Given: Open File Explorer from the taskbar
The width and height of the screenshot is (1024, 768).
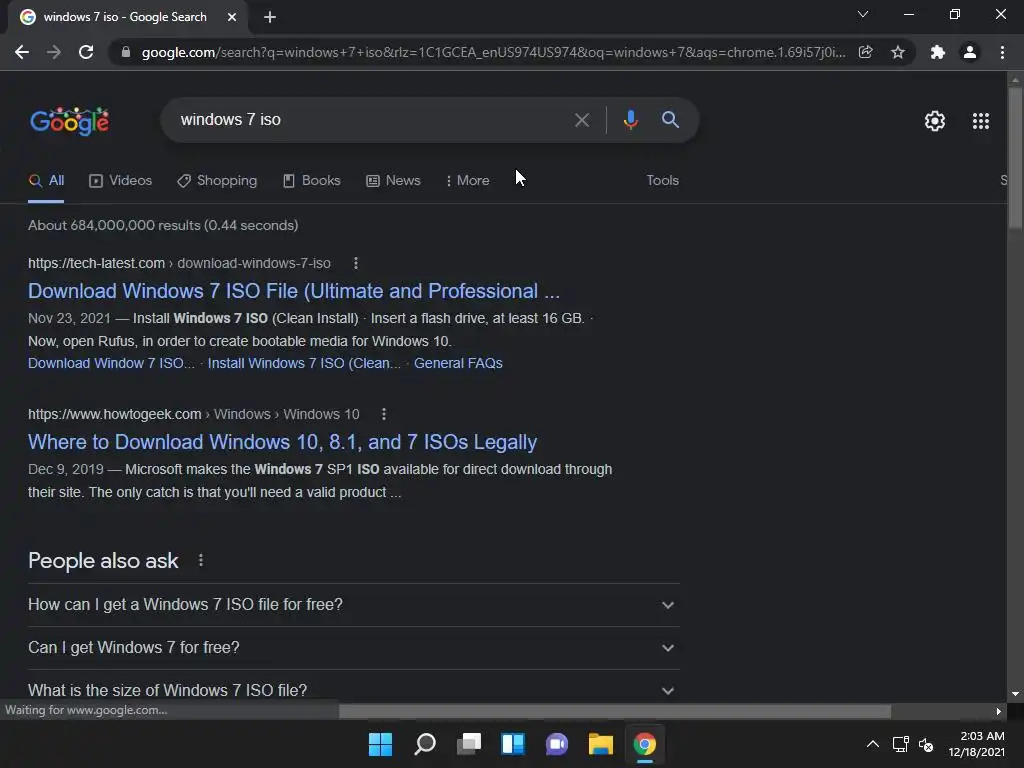Looking at the screenshot, I should click(600, 744).
